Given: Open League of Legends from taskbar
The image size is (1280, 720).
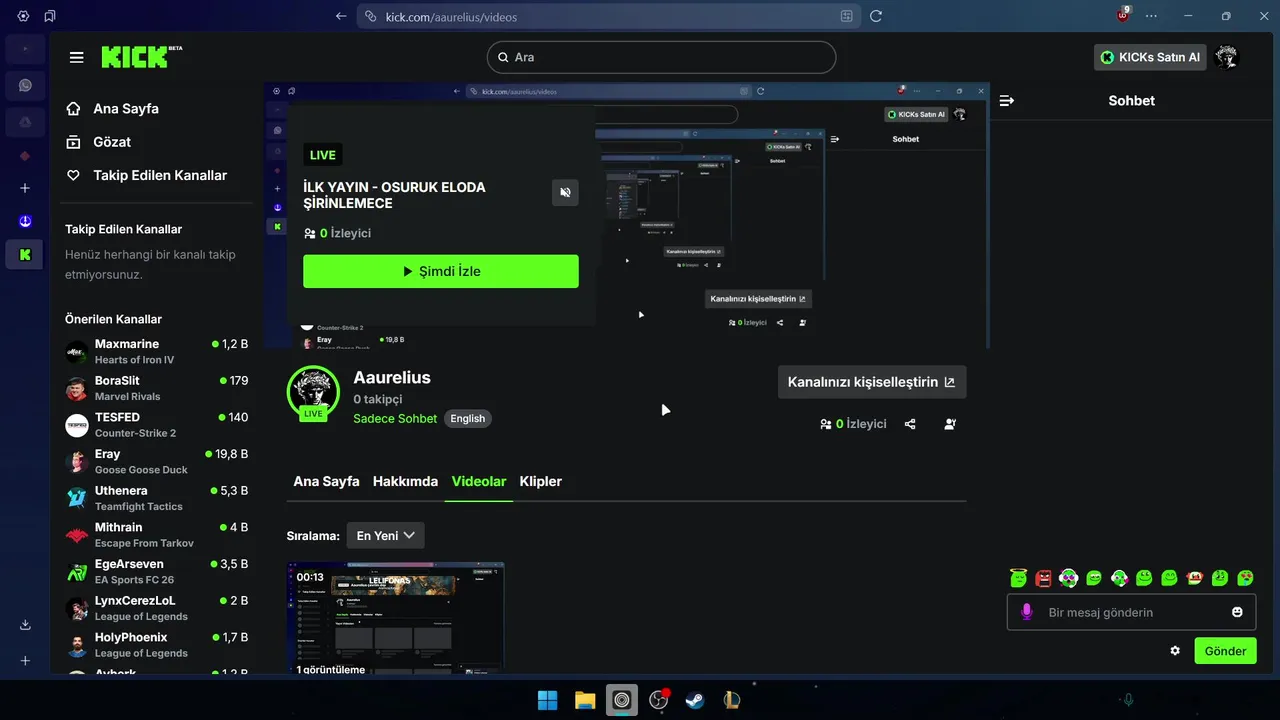Looking at the screenshot, I should click(732, 700).
